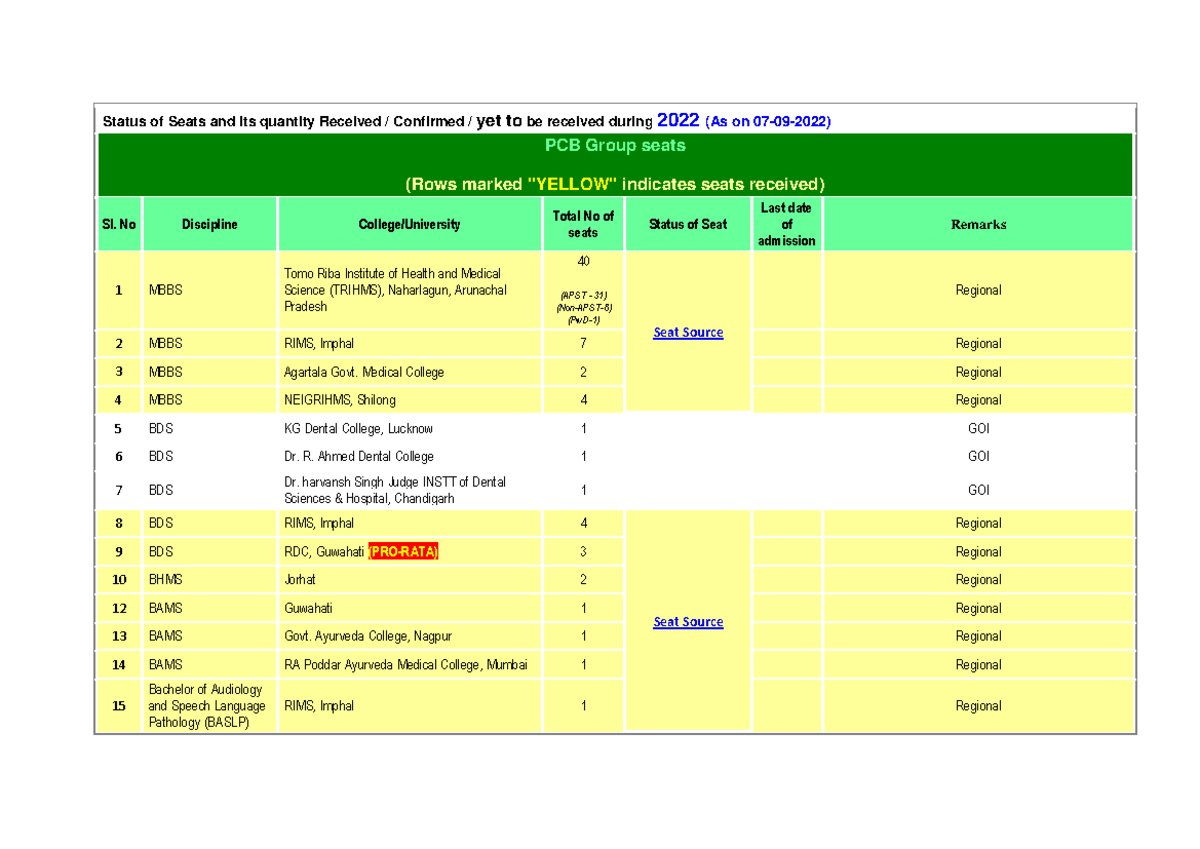Viewport: 1200px width, 849px height.
Task: Select the Govt. Ayurveda College Nagpur cell
Action: [x=366, y=636]
